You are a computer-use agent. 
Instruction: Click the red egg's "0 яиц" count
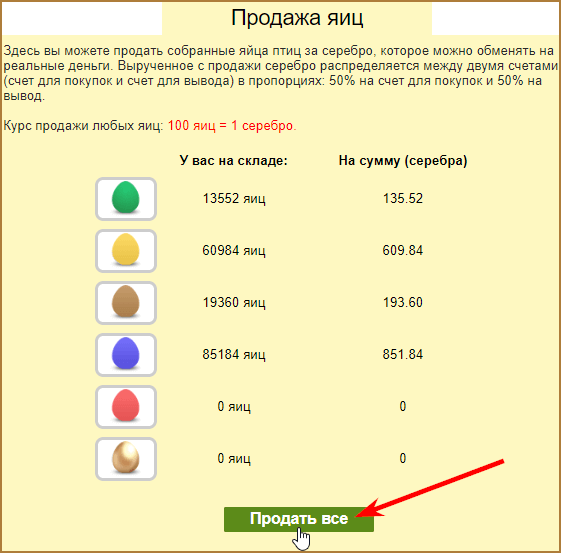click(234, 407)
